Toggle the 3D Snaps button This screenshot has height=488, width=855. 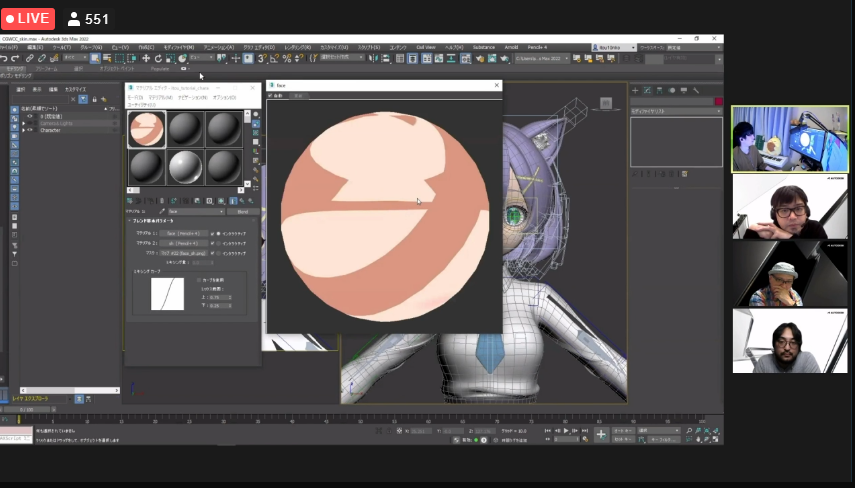coord(262,58)
